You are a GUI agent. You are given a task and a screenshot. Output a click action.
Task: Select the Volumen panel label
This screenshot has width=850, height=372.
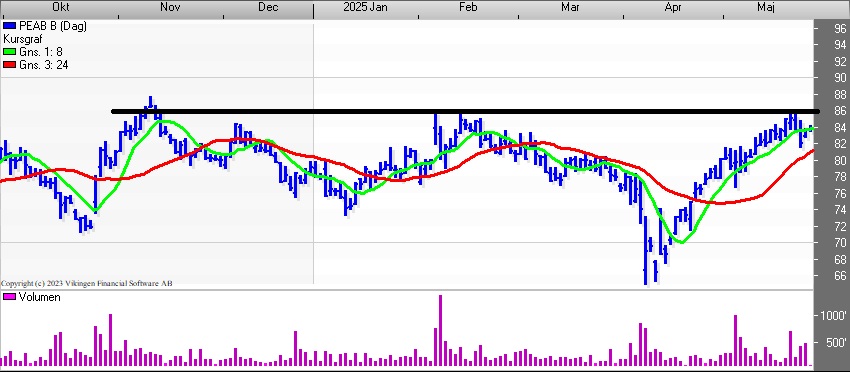(x=40, y=297)
